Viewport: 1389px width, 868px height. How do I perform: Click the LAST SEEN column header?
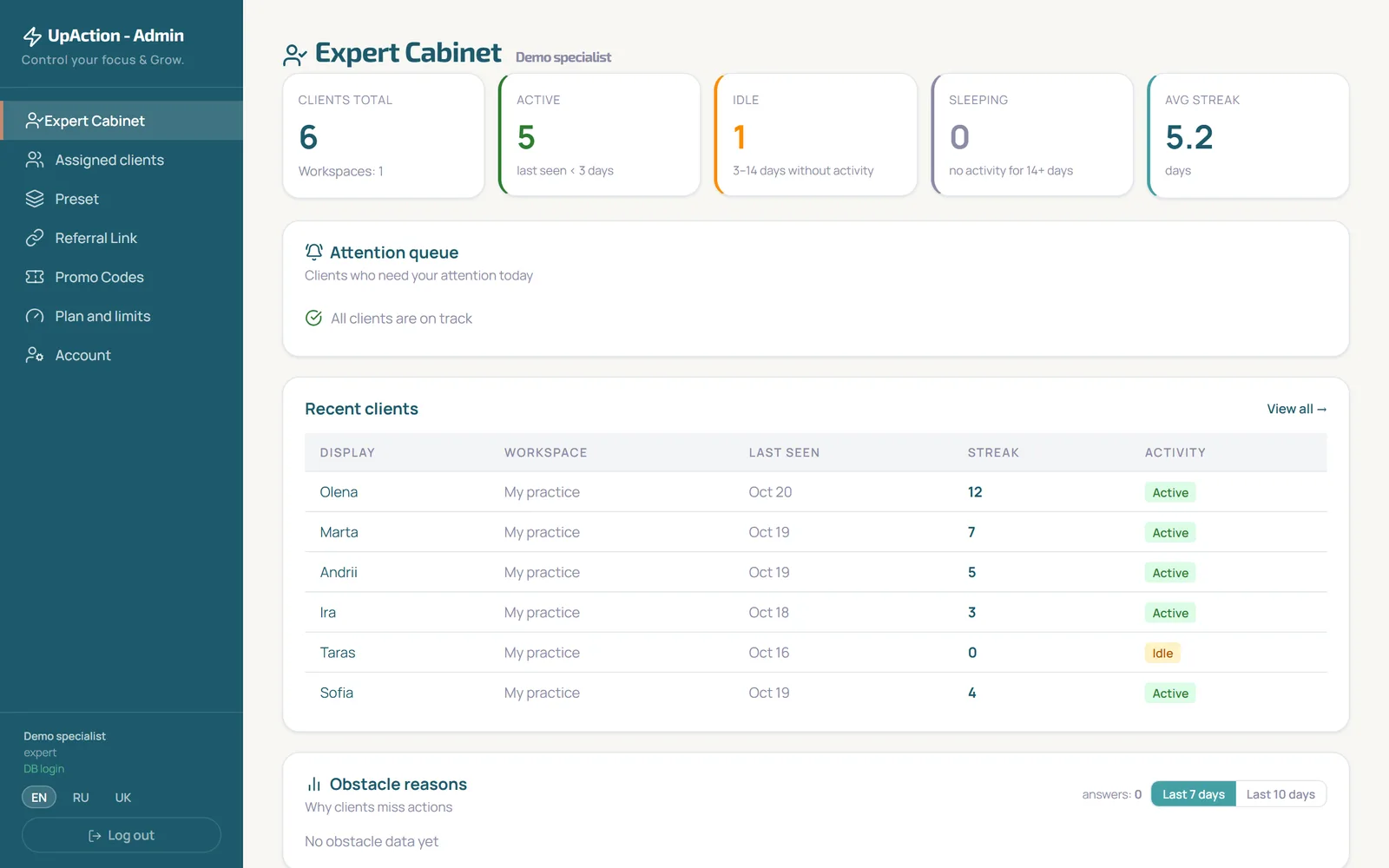point(784,452)
